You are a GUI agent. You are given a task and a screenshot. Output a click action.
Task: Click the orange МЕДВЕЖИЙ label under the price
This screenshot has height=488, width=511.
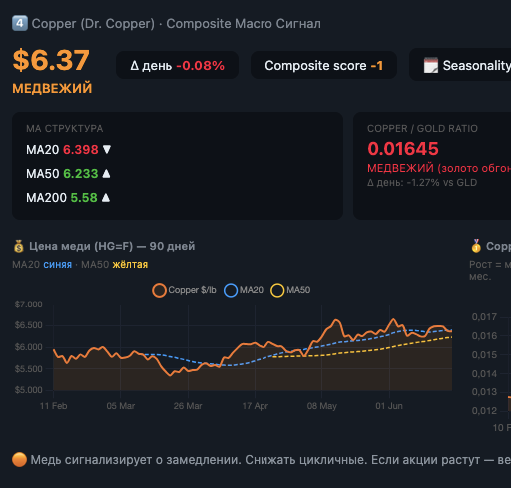pyautogui.click(x=52, y=88)
